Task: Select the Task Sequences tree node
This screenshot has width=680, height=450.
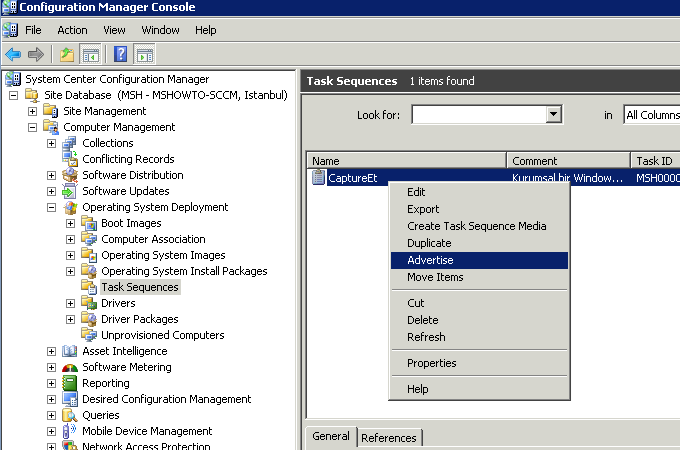Action: tap(140, 287)
